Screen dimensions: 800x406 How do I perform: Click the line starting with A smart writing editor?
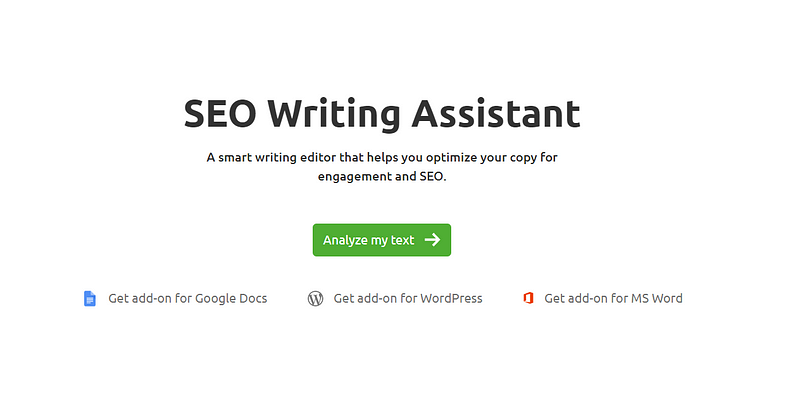382,158
